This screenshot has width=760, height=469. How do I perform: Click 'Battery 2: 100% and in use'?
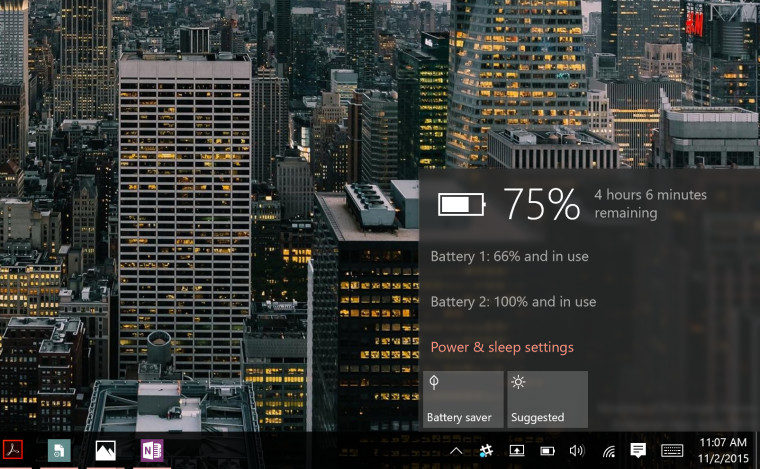[513, 302]
